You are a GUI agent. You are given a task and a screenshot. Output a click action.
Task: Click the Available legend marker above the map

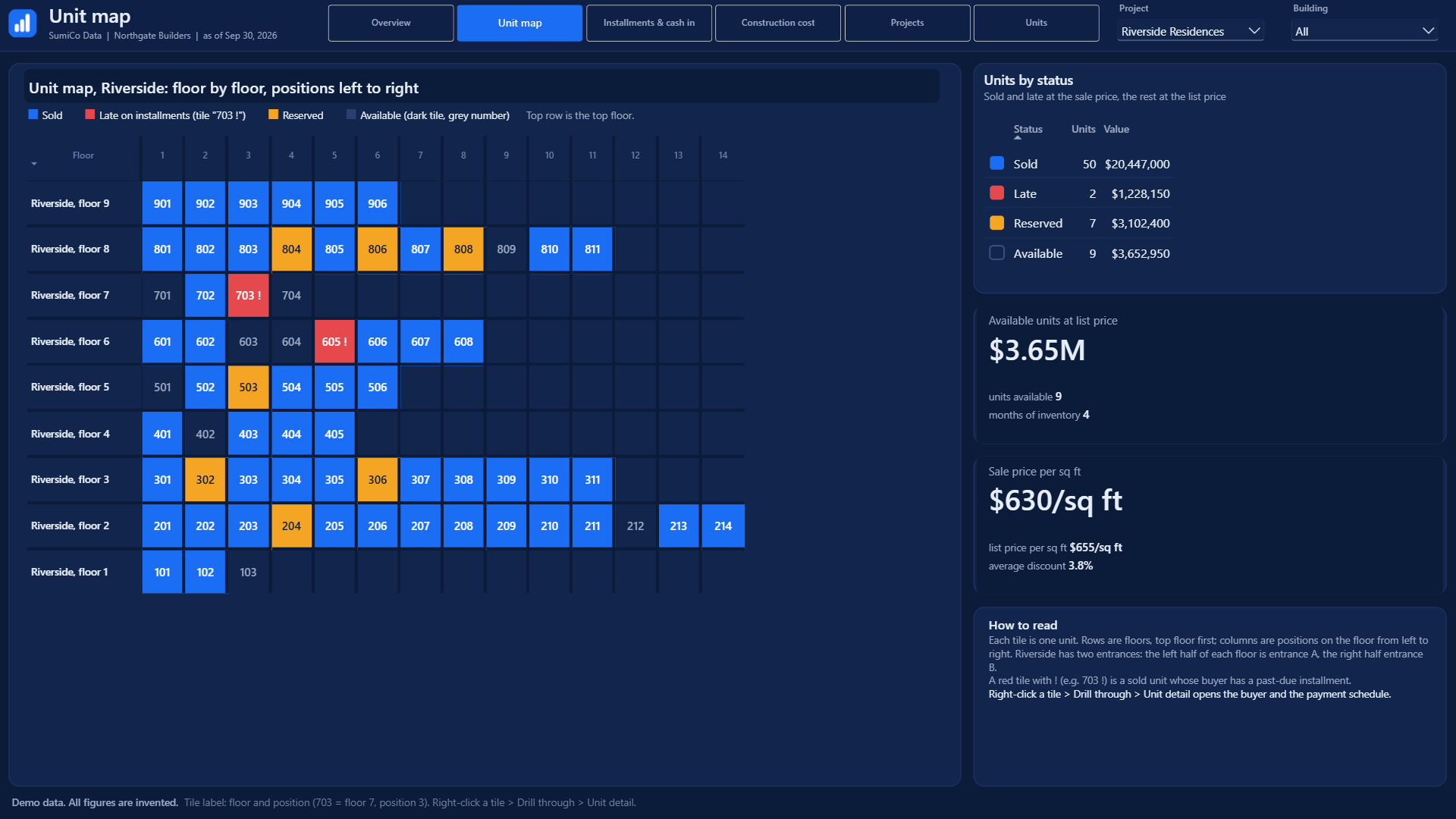click(351, 115)
